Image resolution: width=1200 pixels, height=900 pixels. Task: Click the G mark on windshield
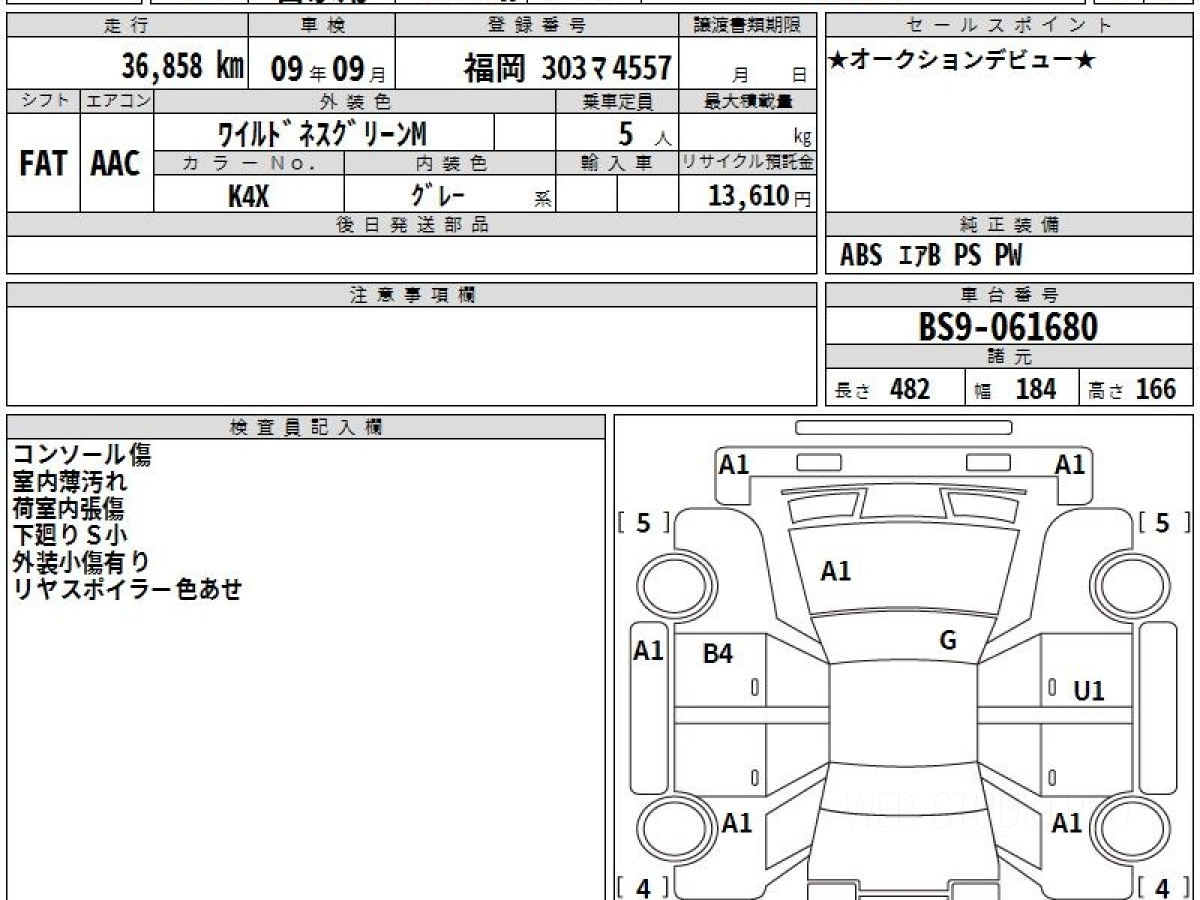[948, 641]
